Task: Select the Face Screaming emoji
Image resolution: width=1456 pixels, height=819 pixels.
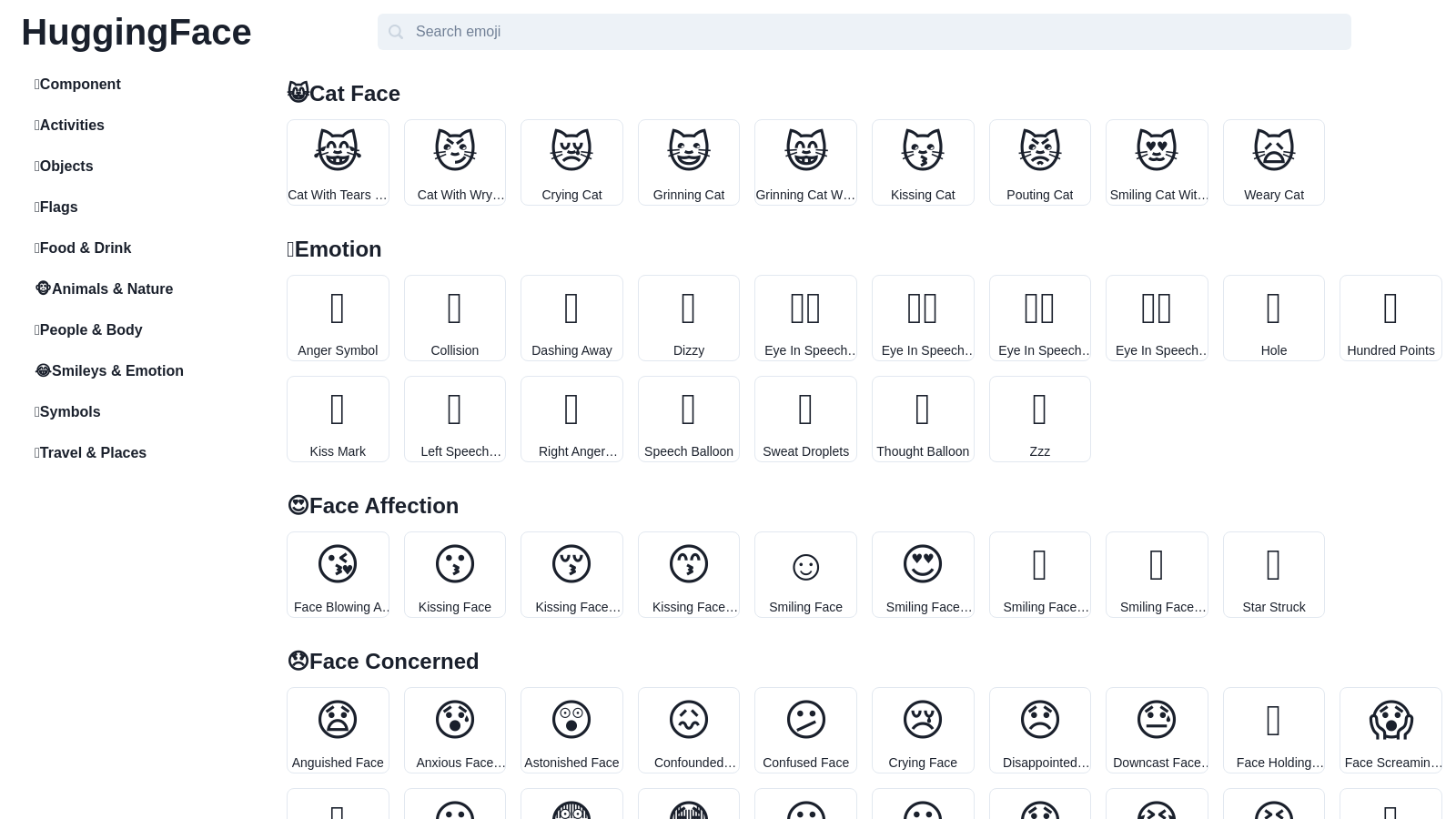Action: point(1390,730)
